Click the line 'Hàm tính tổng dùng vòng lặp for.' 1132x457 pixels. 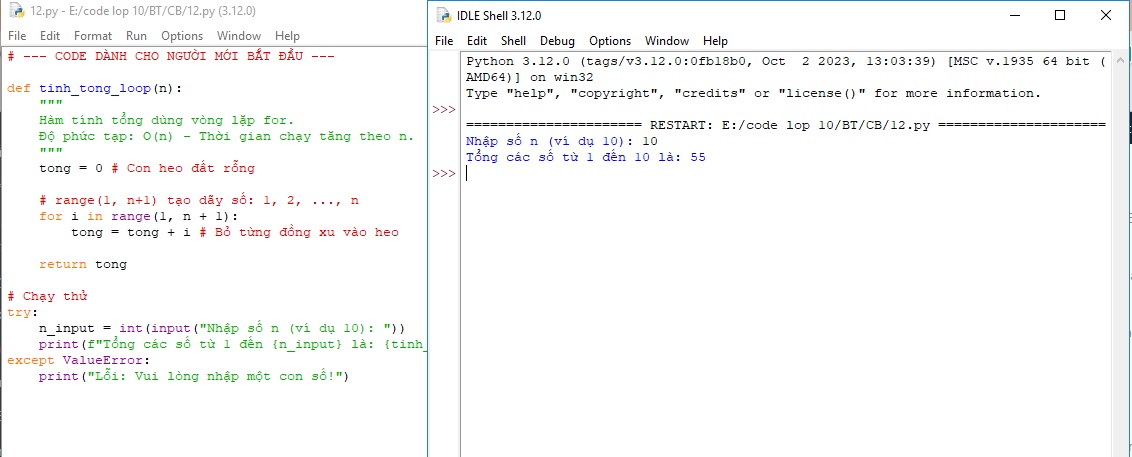[167, 120]
